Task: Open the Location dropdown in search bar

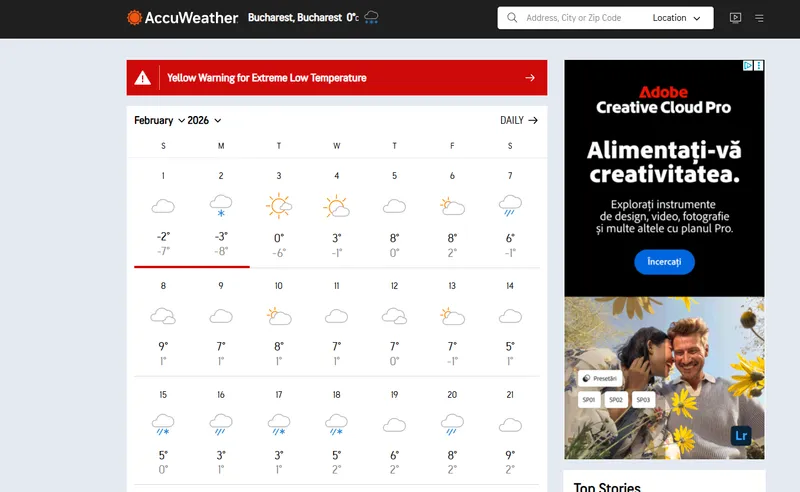Action: click(677, 18)
